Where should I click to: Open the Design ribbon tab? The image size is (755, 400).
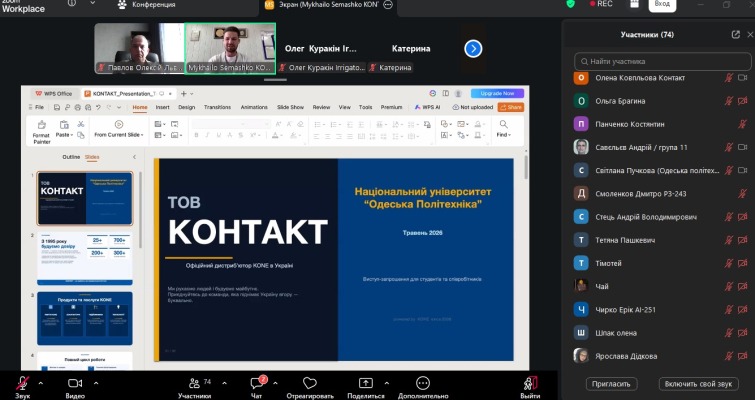coord(186,107)
